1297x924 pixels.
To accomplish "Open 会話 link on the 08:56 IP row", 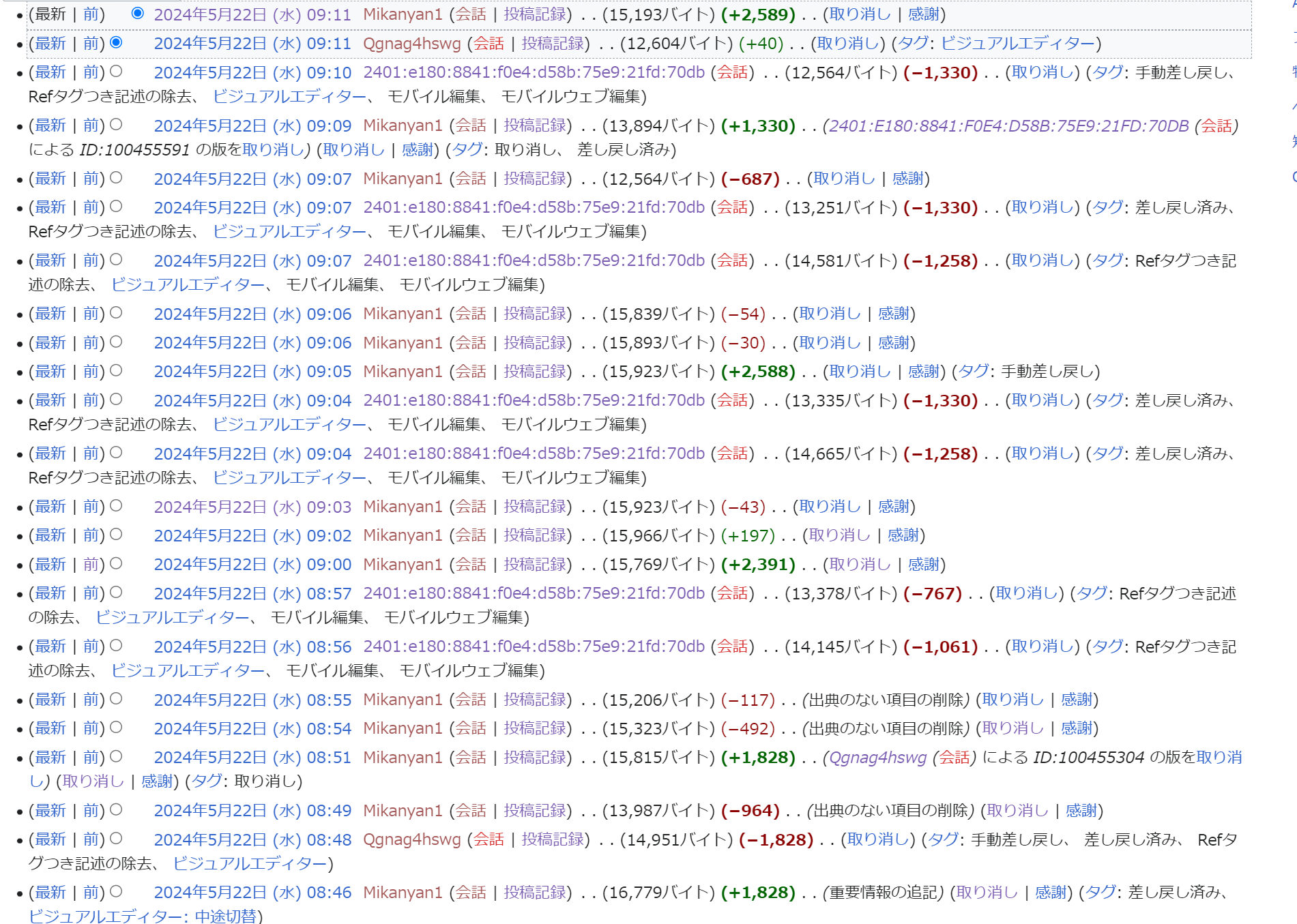I will (733, 646).
